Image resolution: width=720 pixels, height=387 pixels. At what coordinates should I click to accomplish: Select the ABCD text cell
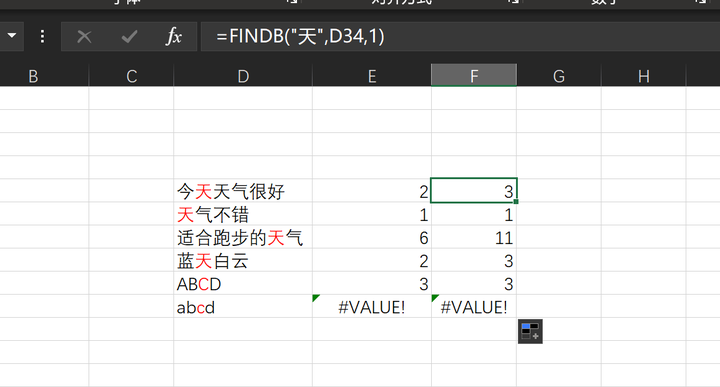pos(243,284)
